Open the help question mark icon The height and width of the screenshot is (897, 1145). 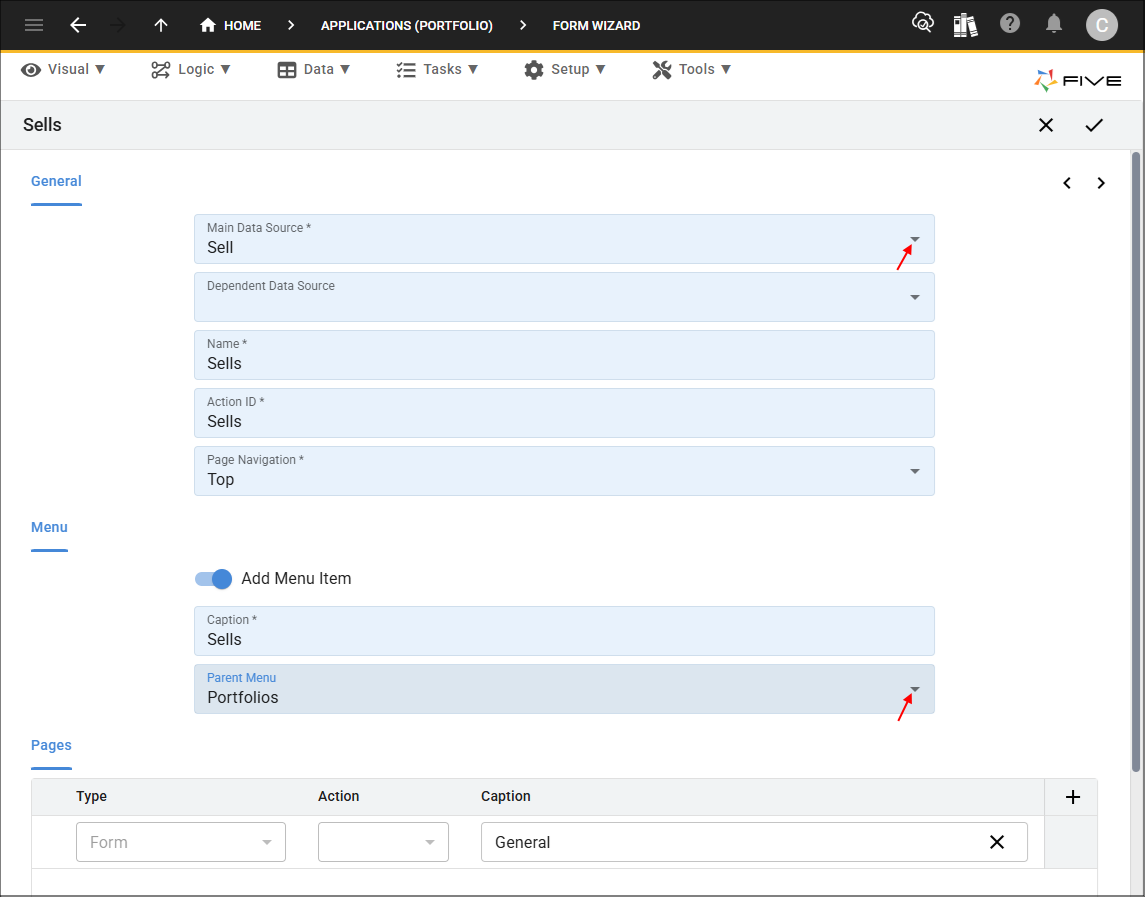[x=1010, y=23]
